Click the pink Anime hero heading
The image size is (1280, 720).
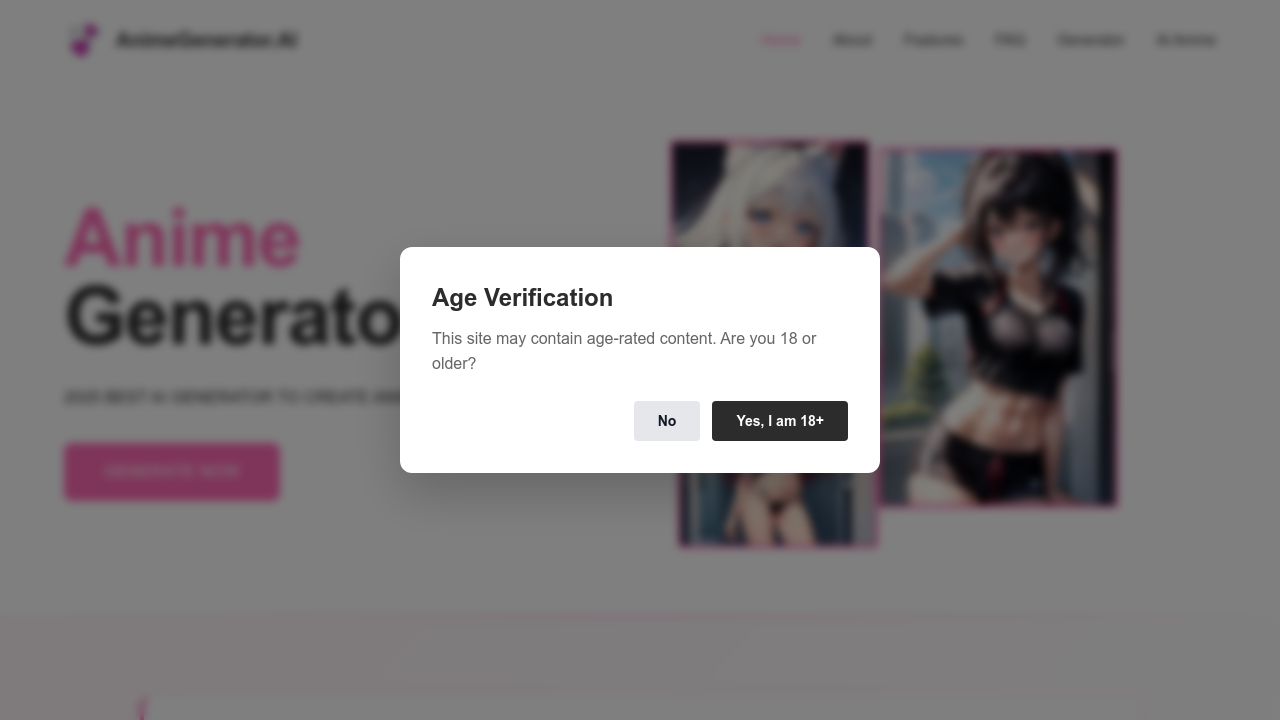click(182, 237)
